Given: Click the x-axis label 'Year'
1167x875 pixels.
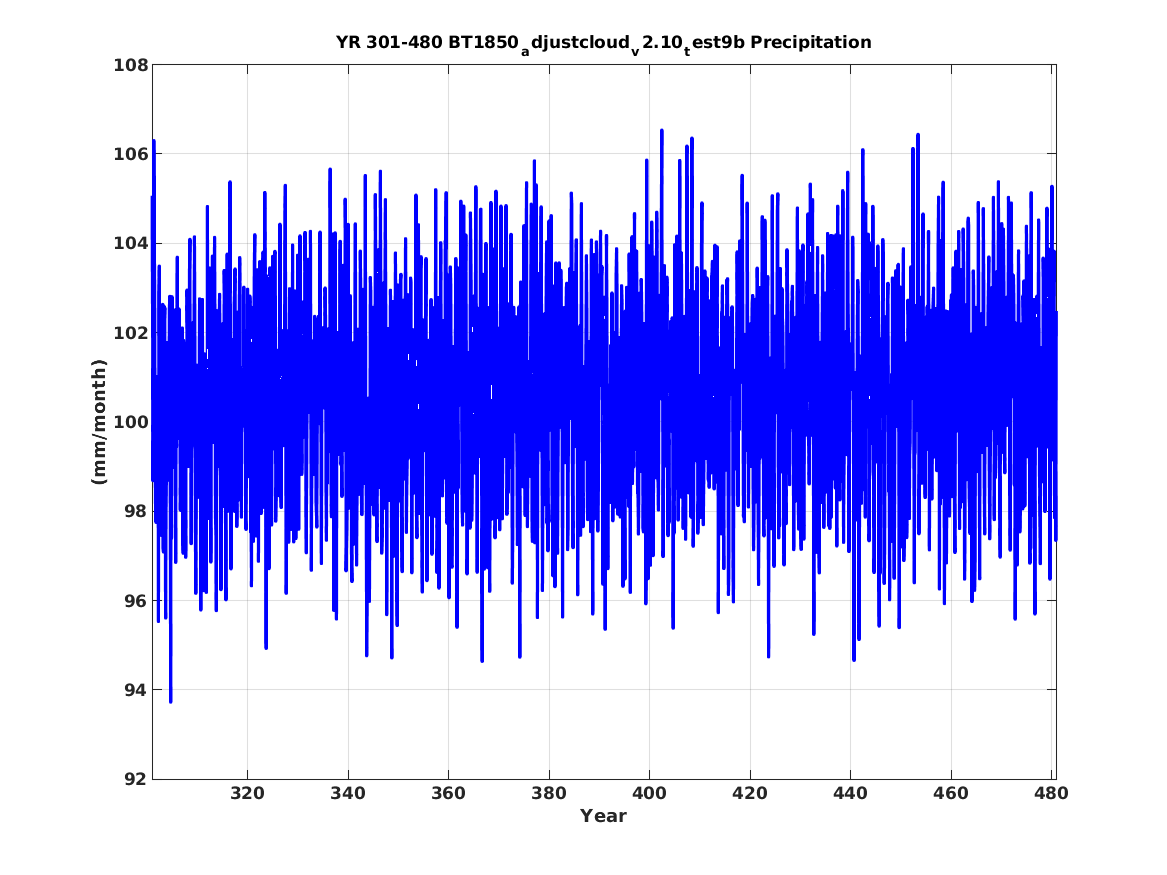Looking at the screenshot, I should coord(604,816).
